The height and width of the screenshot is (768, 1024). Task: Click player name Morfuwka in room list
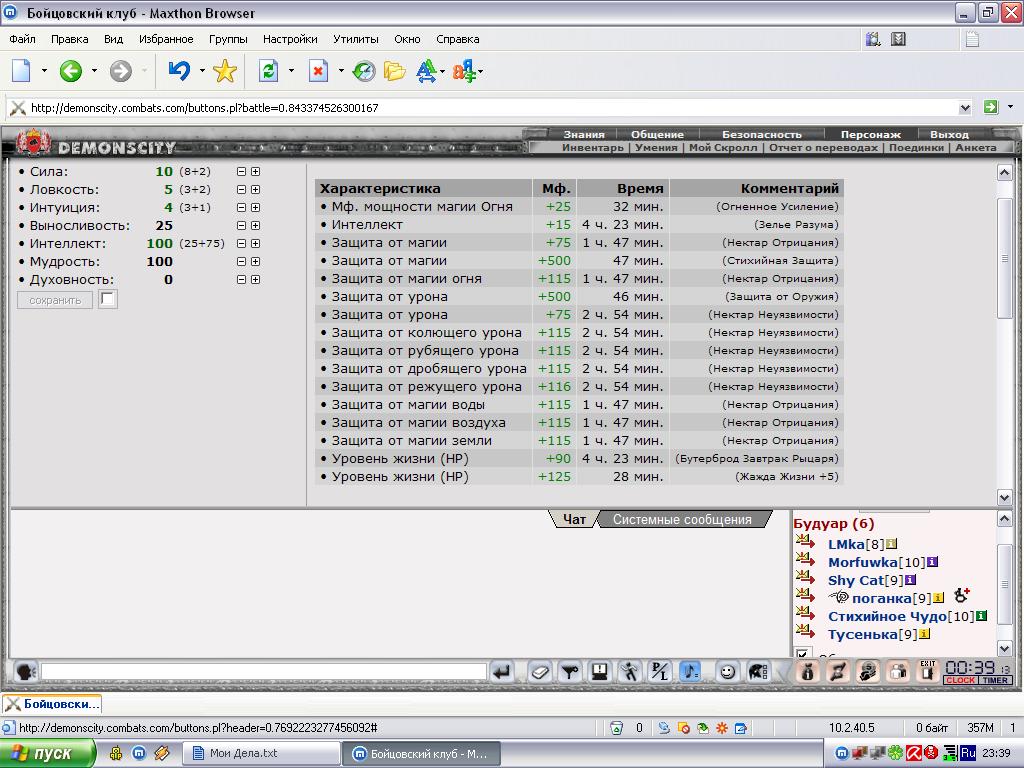[x=862, y=562]
